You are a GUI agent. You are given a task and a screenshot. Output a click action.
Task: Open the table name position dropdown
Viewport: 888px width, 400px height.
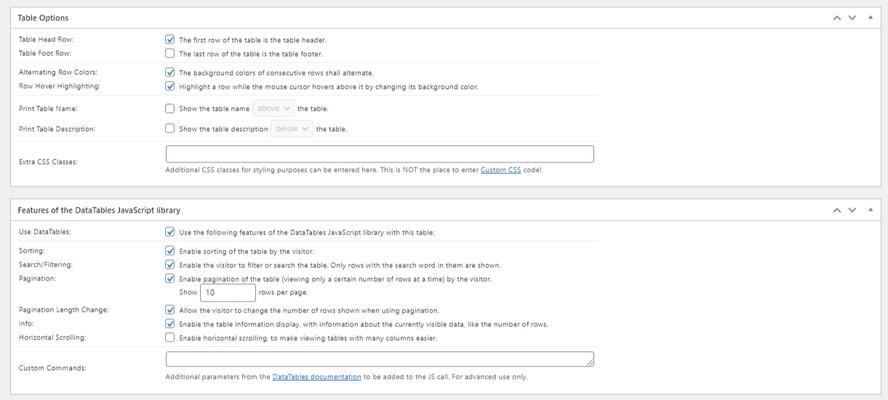(273, 108)
